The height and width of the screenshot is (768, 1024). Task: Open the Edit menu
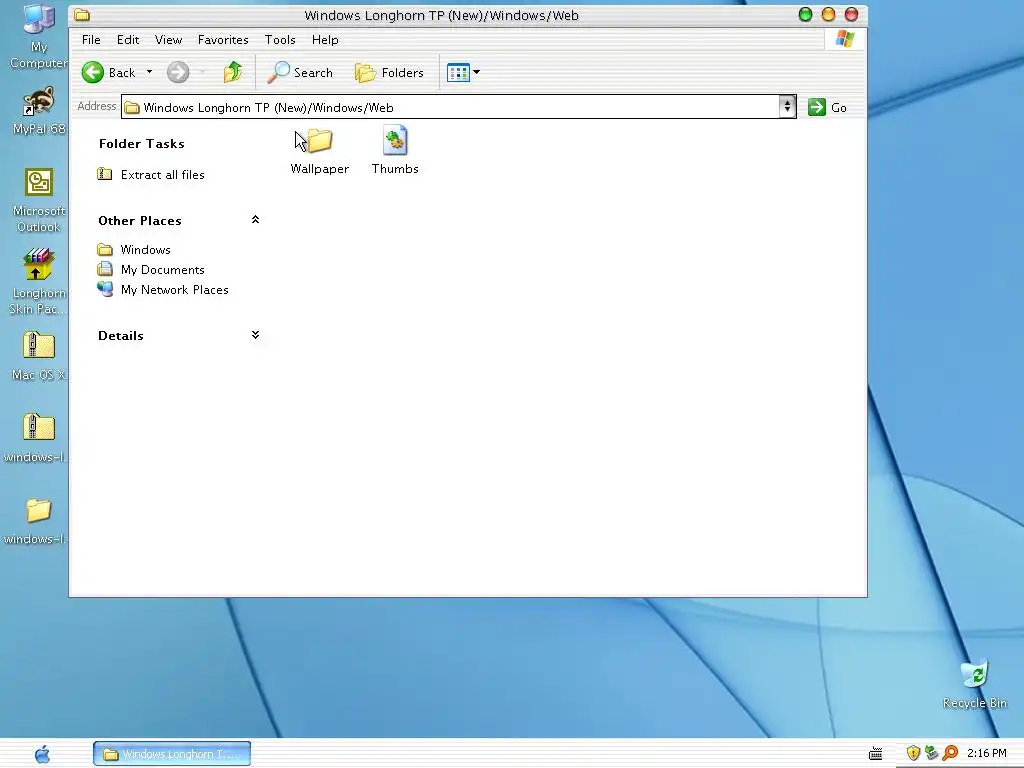(128, 40)
